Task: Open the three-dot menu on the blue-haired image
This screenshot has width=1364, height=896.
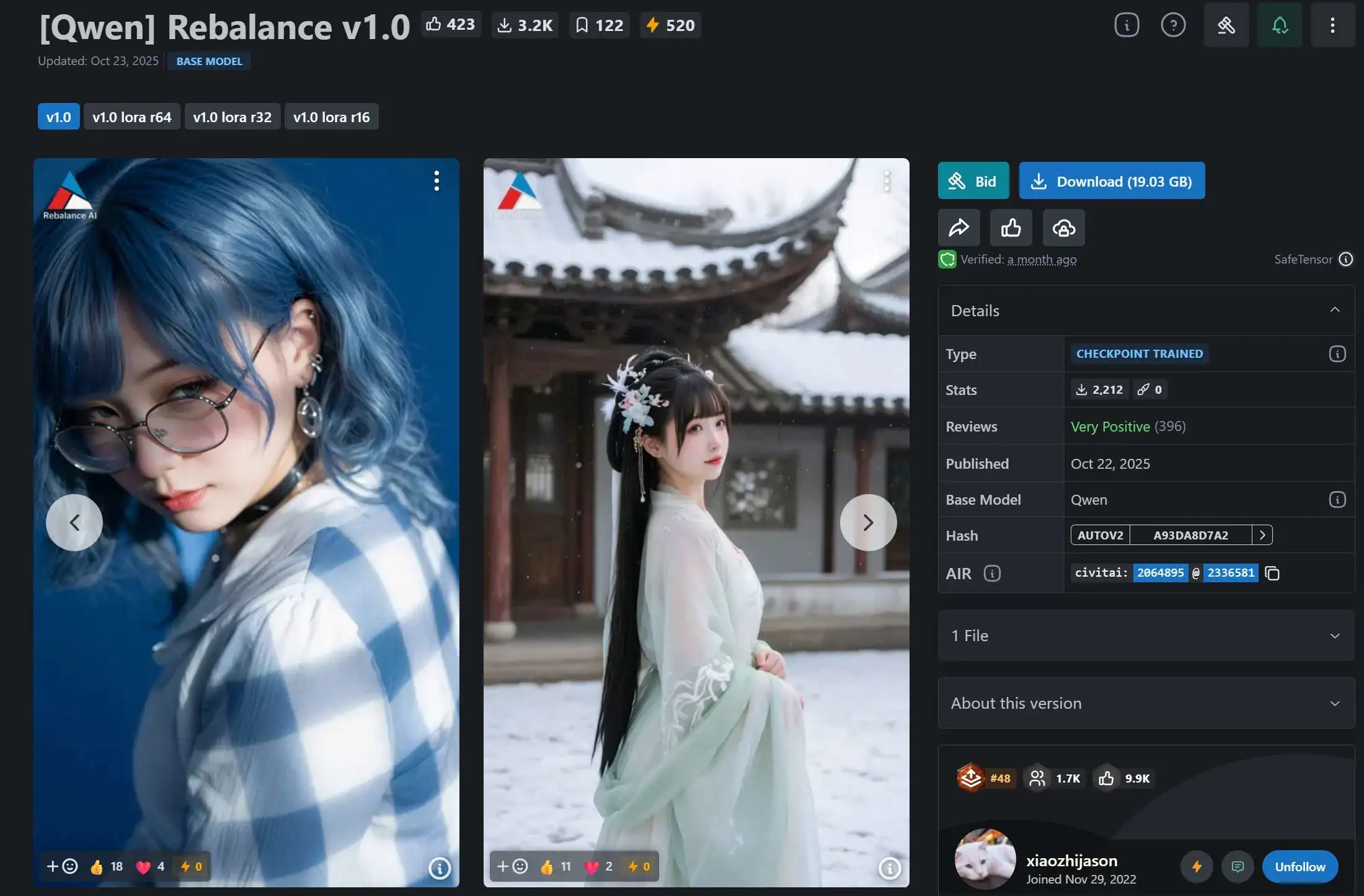Action: (x=436, y=180)
